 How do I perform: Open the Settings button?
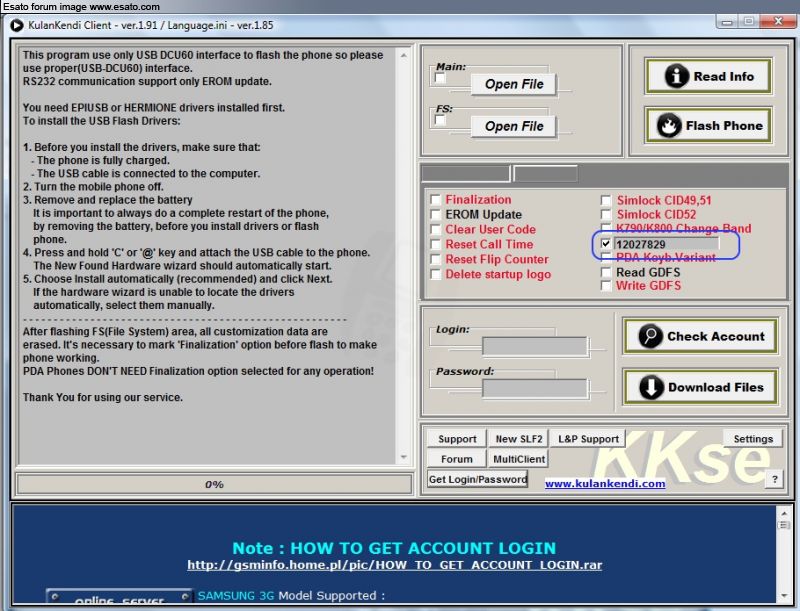(x=753, y=439)
